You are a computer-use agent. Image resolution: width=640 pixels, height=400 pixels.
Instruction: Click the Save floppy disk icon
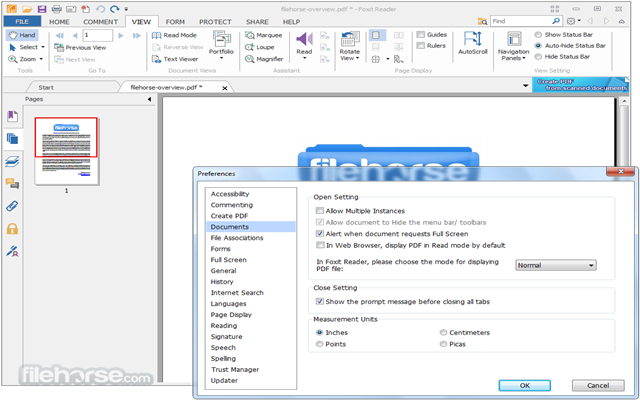(42, 9)
